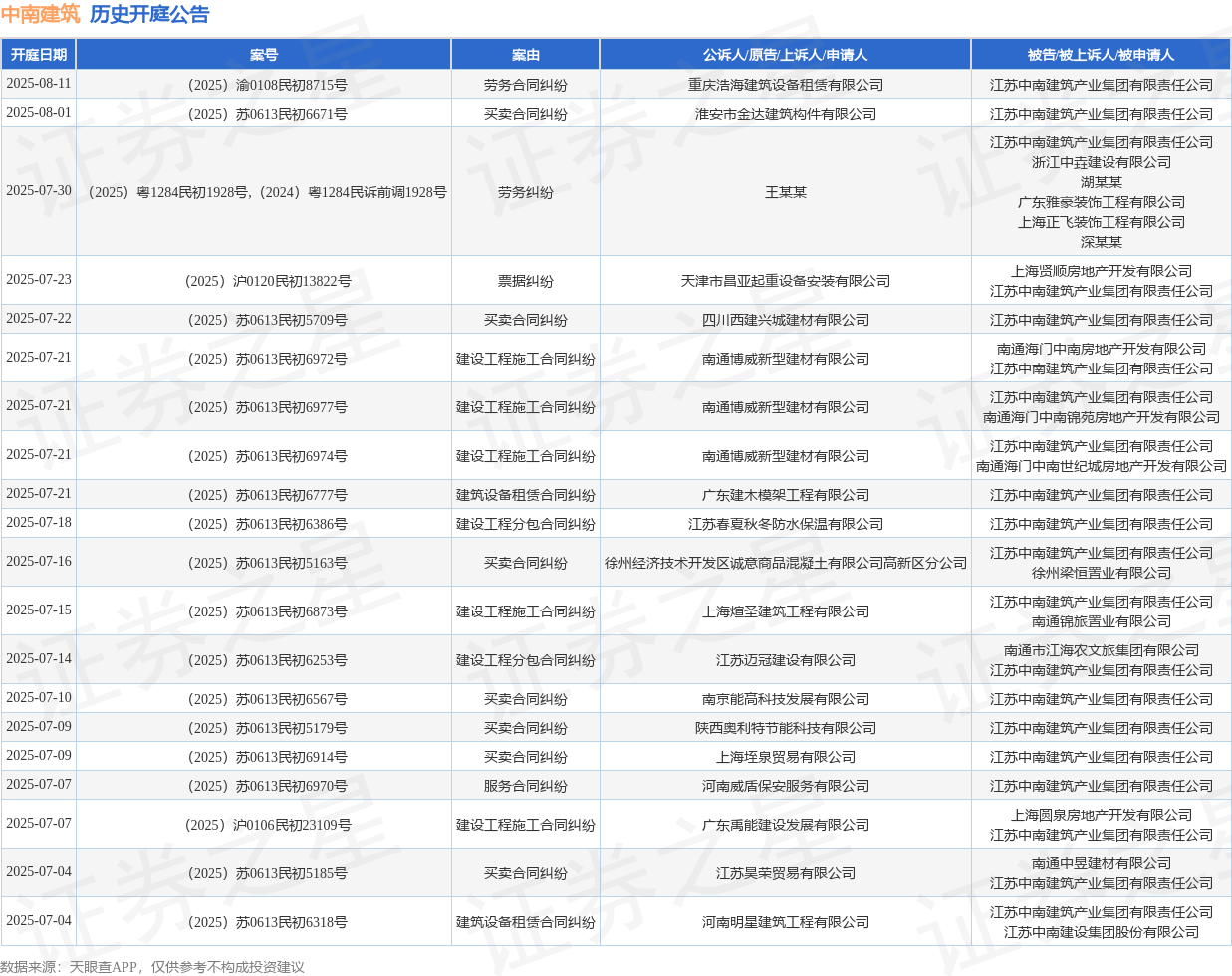Click the 劳务纠纷 cause cell
The image size is (1232, 976).
pyautogui.click(x=526, y=192)
